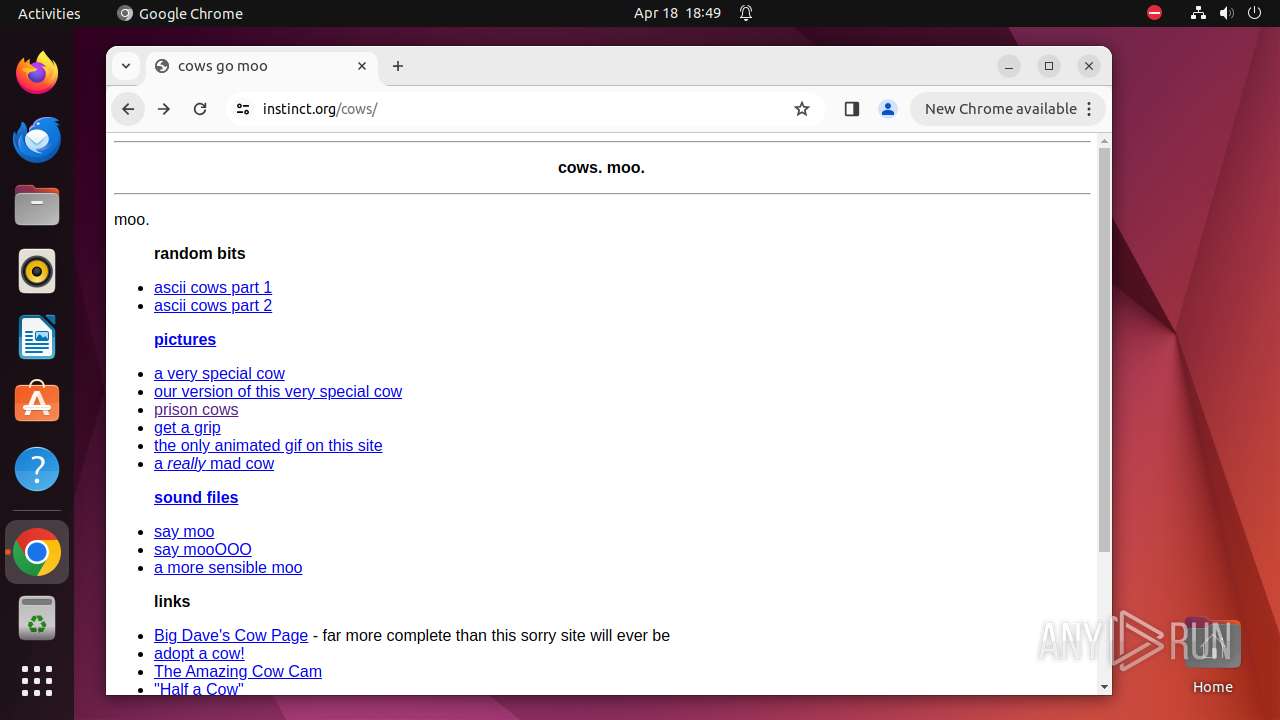
Task: Open Files manager from the dock
Action: pyautogui.click(x=37, y=205)
